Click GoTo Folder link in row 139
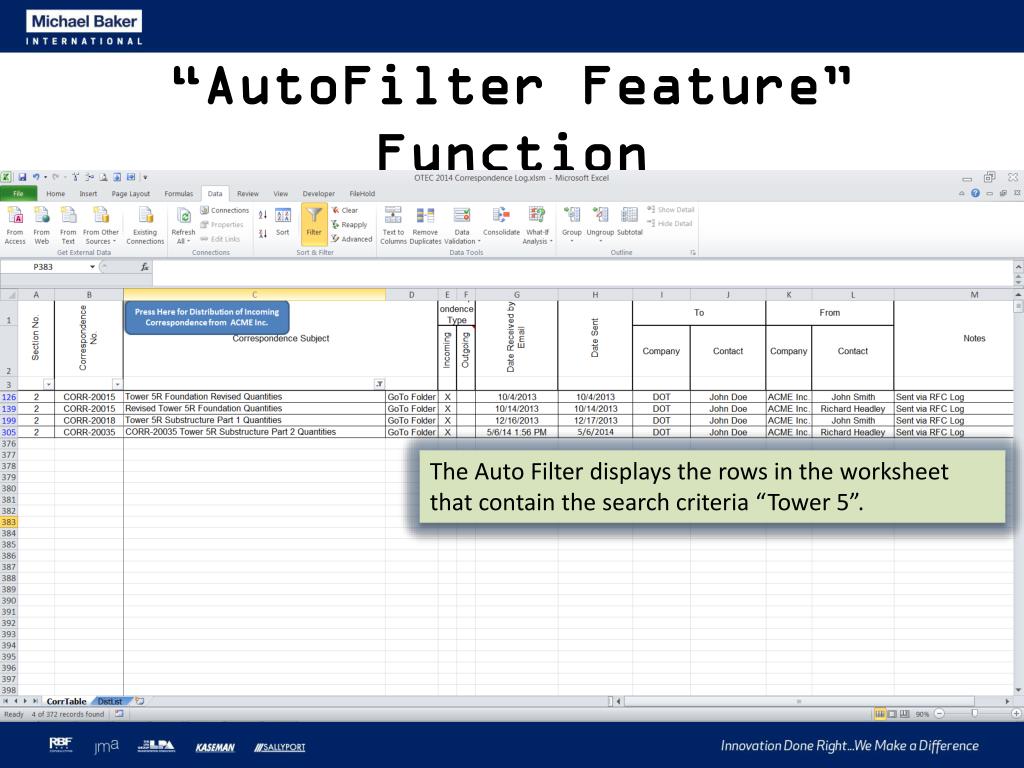 pyautogui.click(x=411, y=409)
